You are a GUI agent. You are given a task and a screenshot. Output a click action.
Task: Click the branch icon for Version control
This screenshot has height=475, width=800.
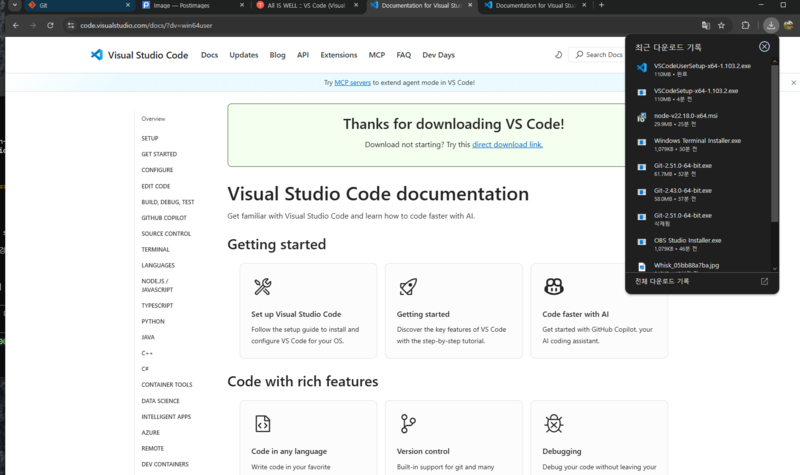coord(408,423)
